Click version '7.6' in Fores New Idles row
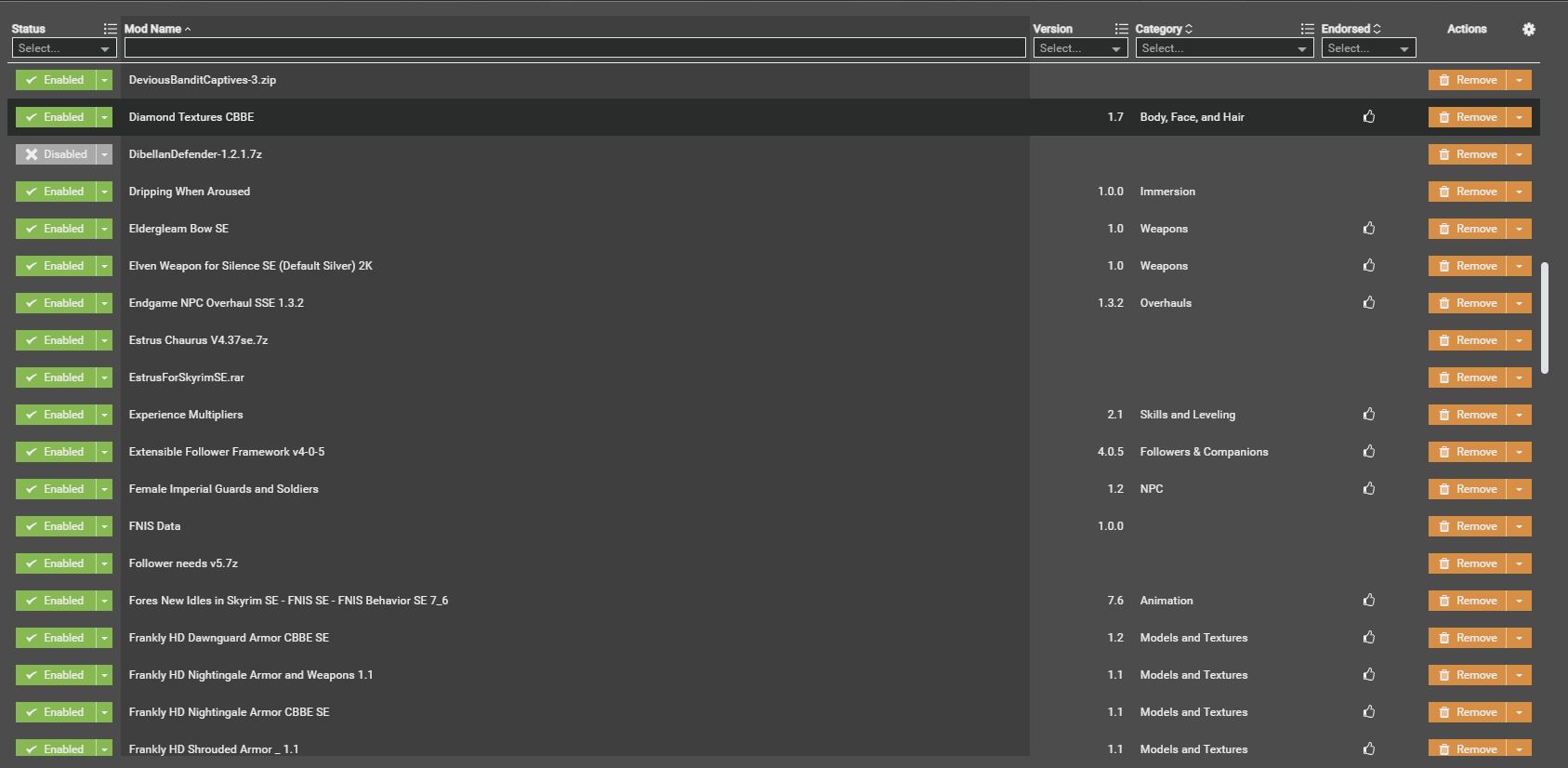This screenshot has width=1568, height=768. [1115, 601]
